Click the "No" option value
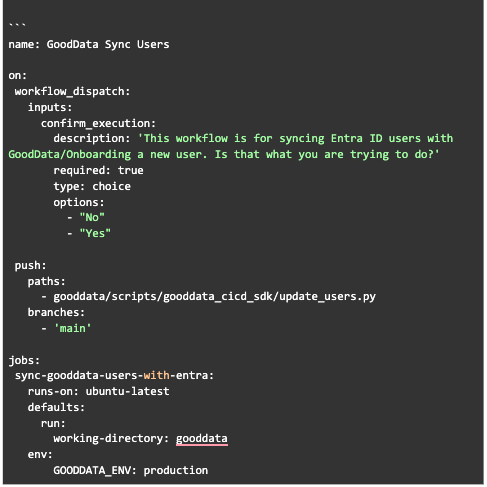Viewport: 487px width, 487px height. coord(92,217)
